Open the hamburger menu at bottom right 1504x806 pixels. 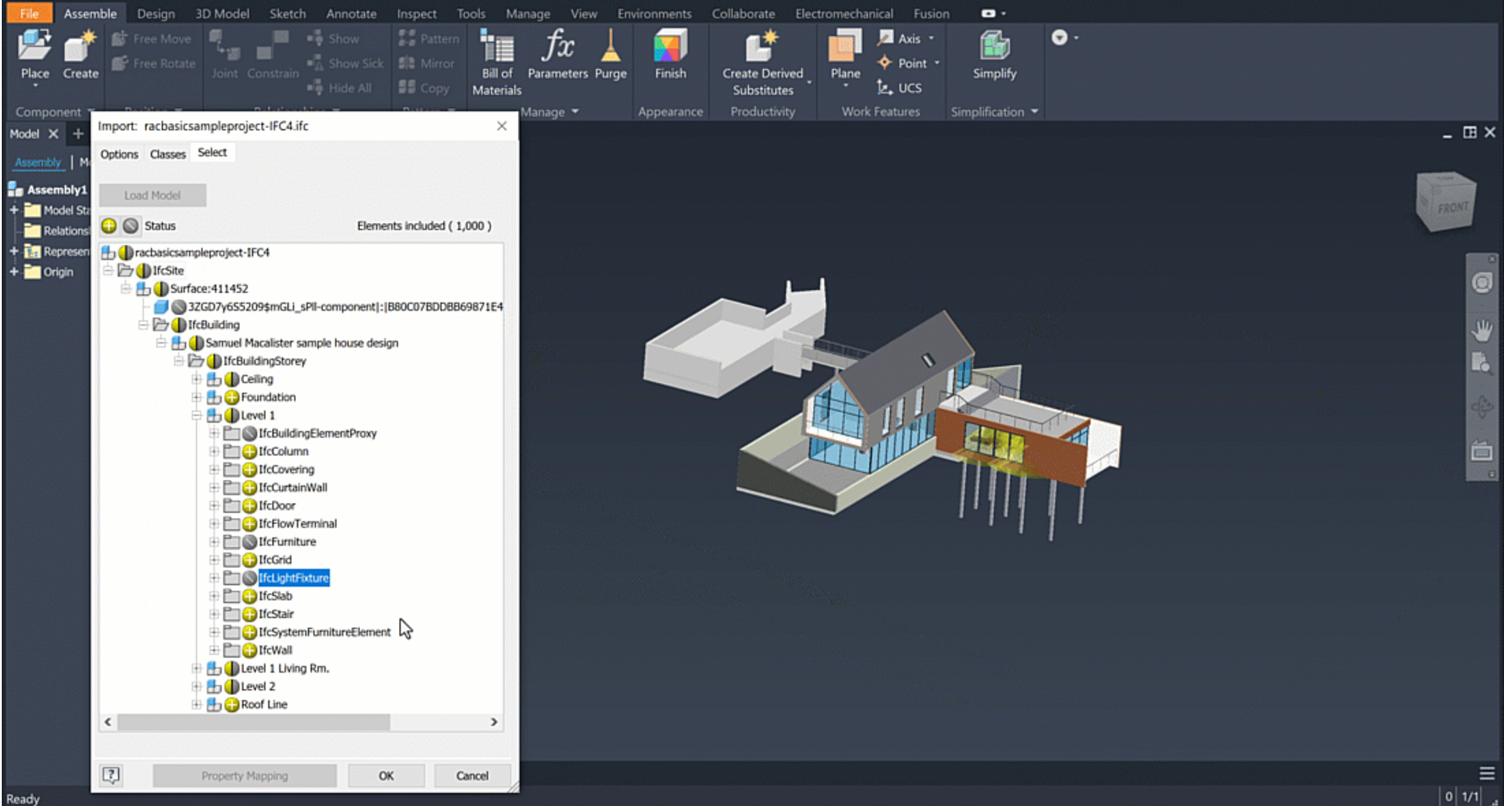[x=1487, y=773]
